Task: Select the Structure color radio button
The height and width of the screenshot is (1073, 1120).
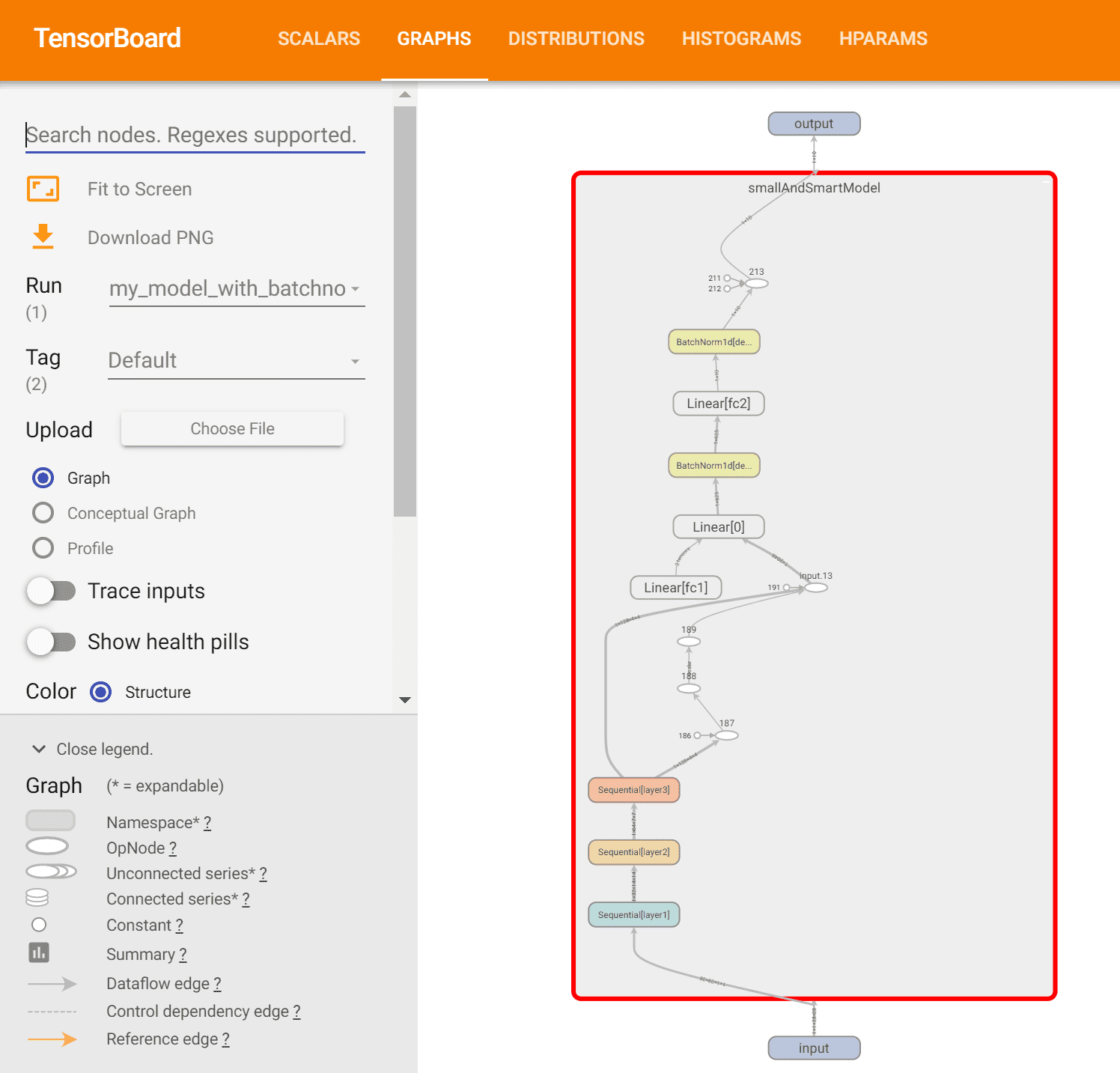Action: coord(101,692)
